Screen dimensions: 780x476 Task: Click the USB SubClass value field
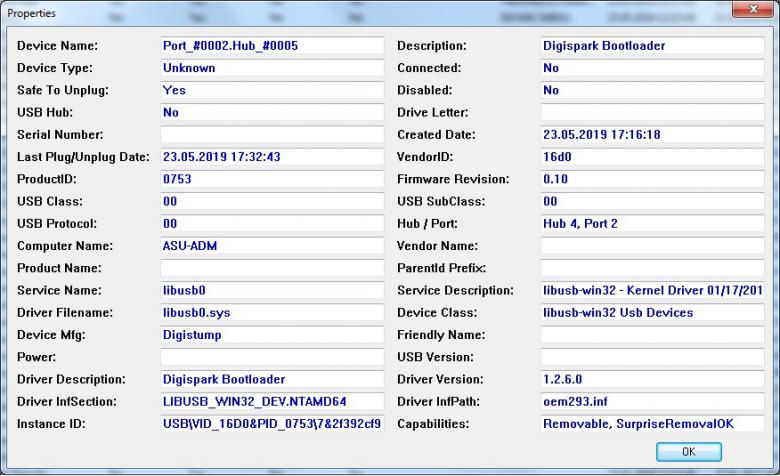(652, 201)
